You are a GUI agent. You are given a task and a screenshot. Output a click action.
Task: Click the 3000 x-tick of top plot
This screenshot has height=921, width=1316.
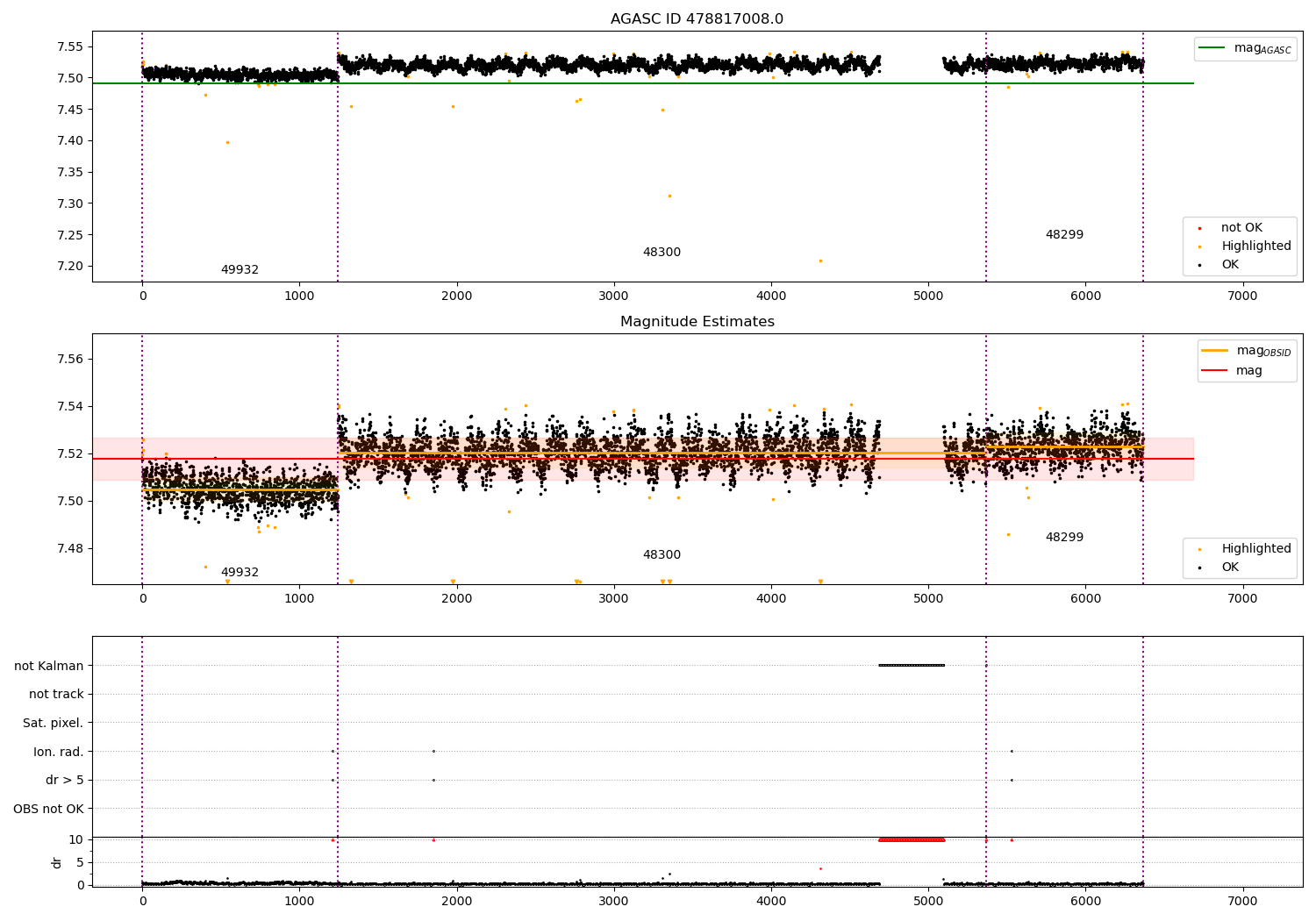click(613, 296)
